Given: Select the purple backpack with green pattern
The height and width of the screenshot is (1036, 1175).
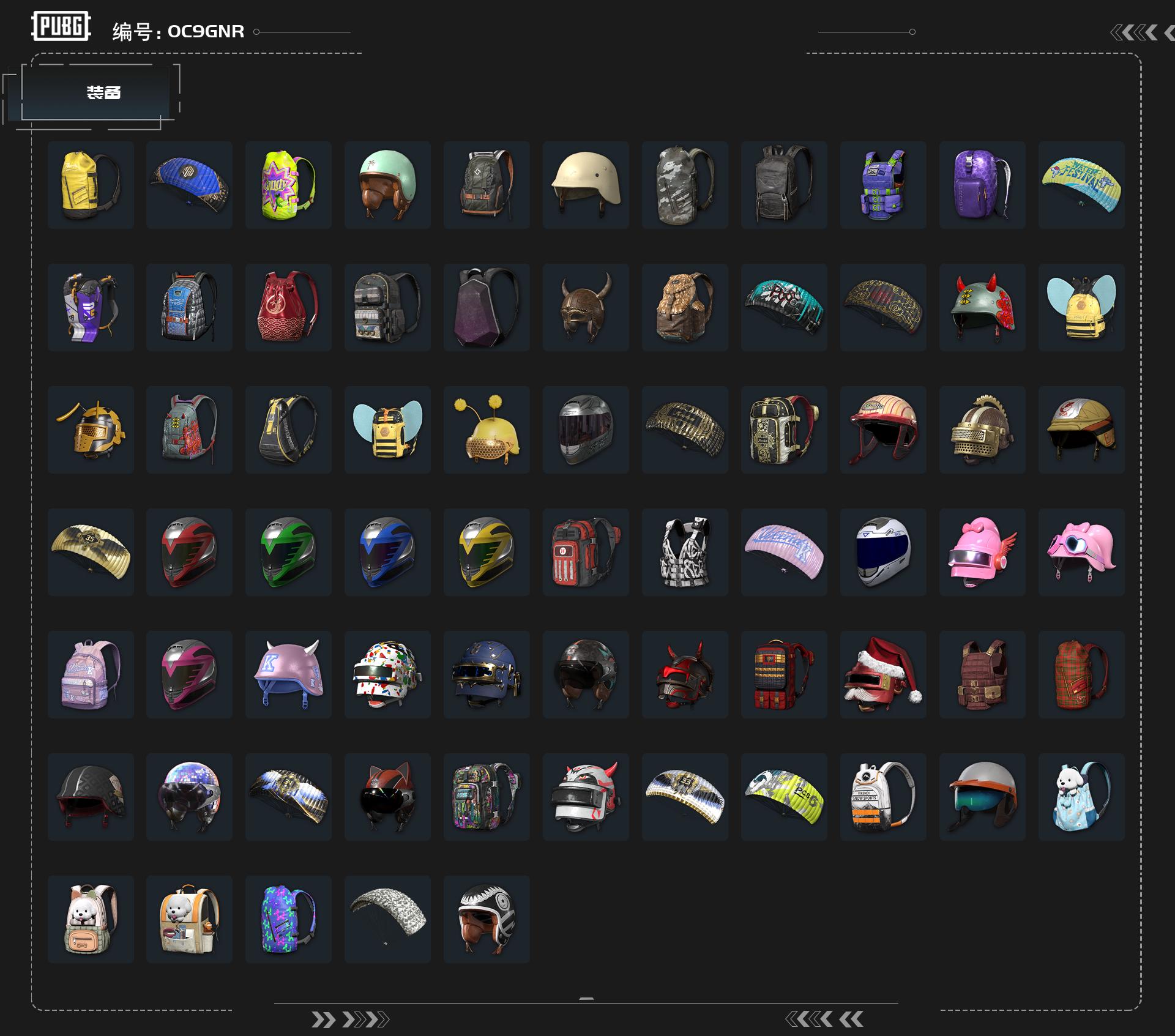Looking at the screenshot, I should [x=288, y=919].
